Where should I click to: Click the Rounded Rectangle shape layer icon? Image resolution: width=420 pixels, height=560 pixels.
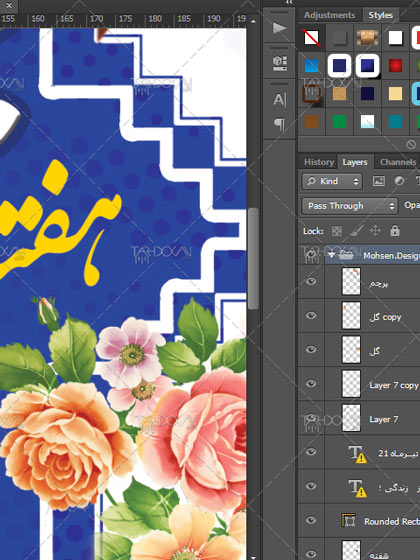click(348, 521)
